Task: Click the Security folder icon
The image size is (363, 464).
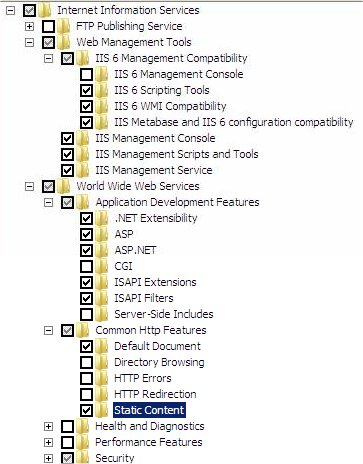Action: click(x=83, y=458)
